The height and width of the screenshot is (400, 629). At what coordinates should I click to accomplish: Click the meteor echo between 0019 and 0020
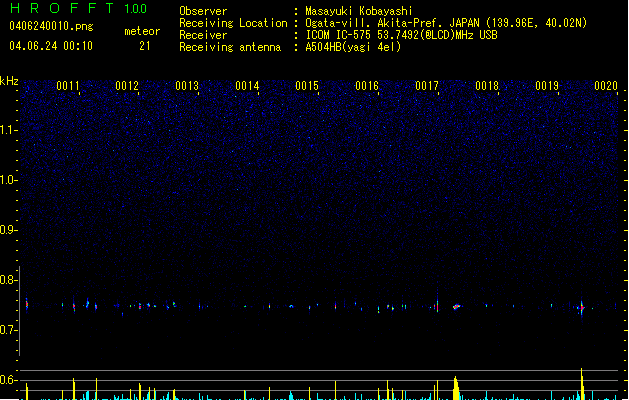point(582,308)
